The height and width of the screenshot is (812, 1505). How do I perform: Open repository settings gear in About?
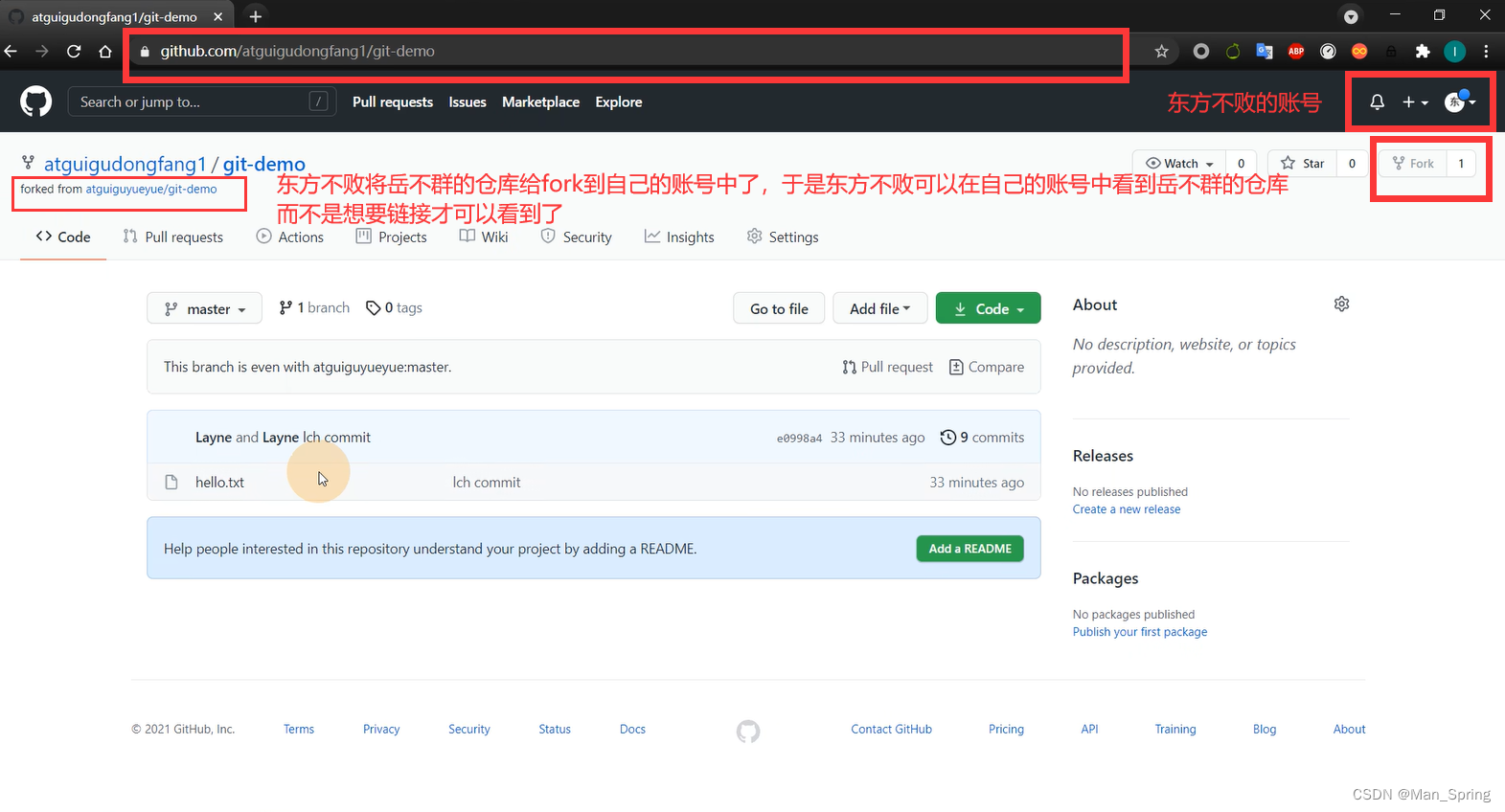(1341, 304)
